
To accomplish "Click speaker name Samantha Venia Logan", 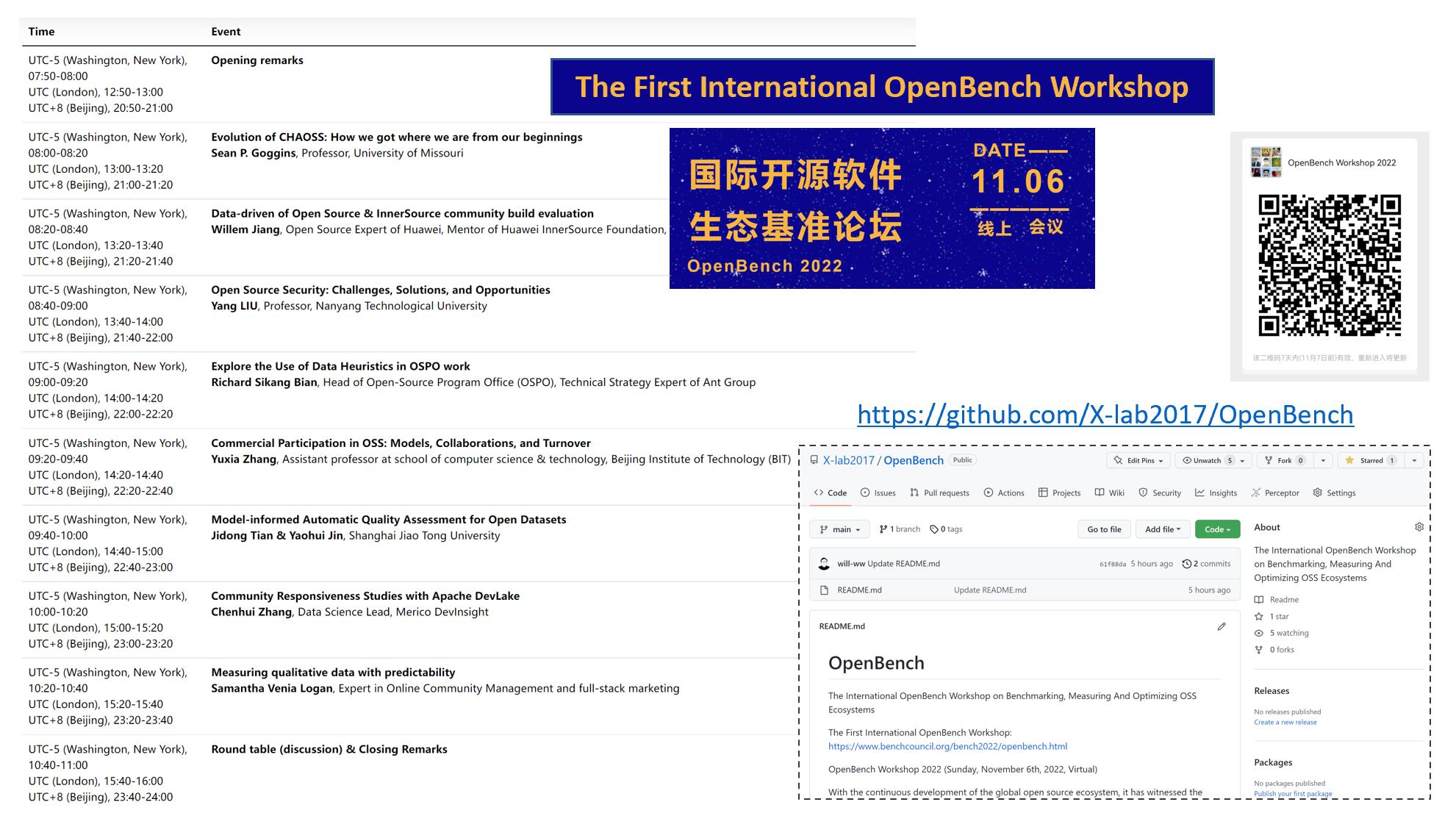I will click(272, 689).
